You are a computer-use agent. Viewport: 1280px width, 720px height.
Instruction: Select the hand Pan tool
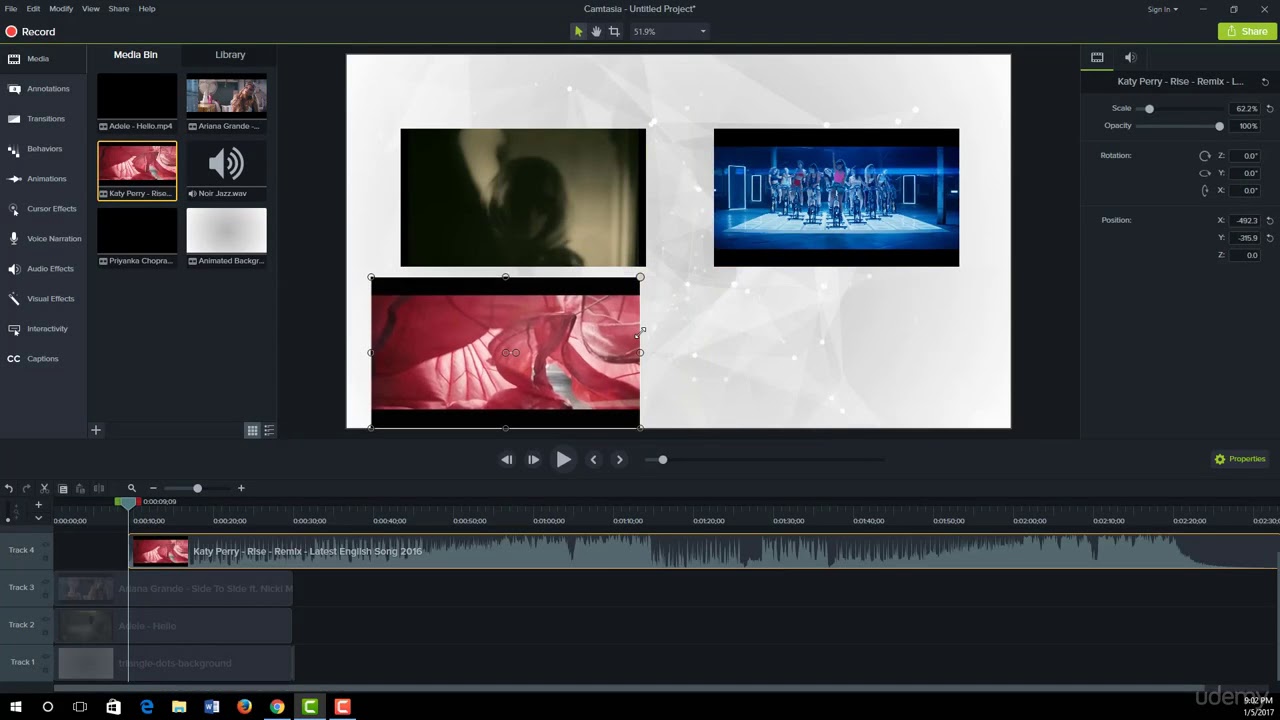[596, 31]
